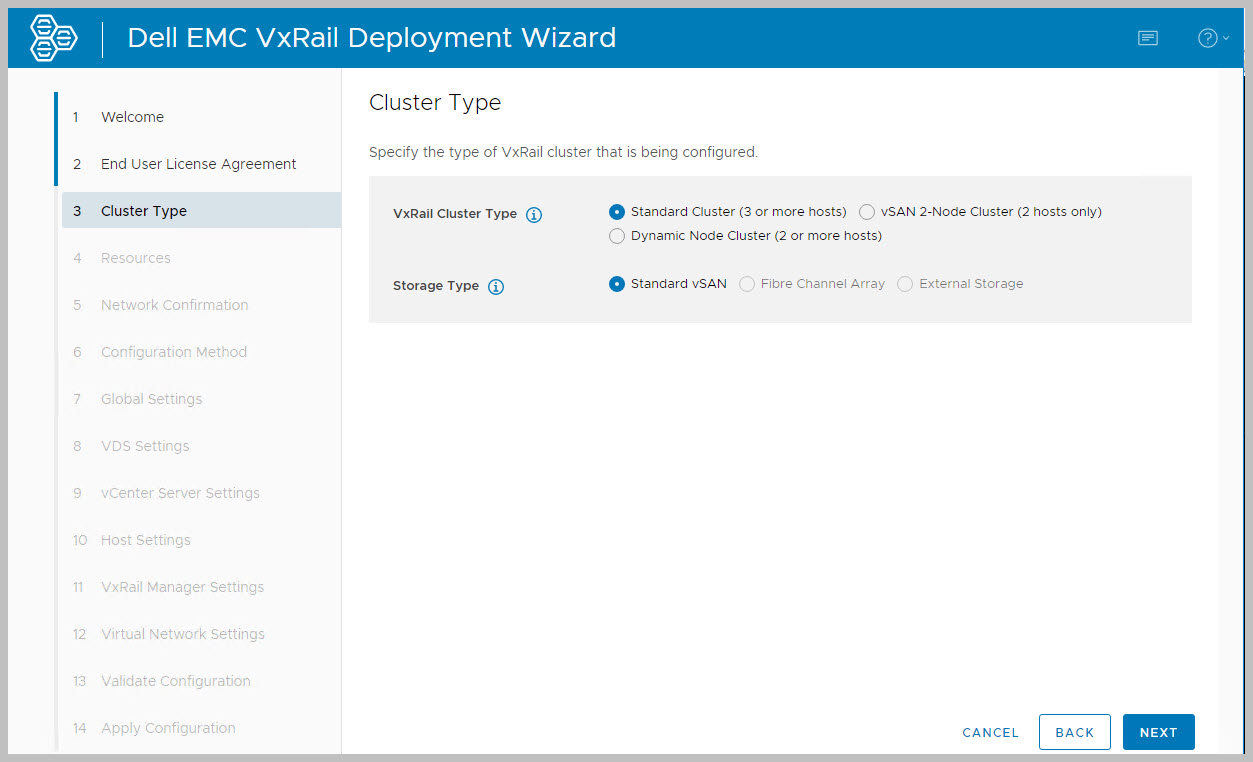
Task: Open the messages panel icon in header
Action: [1148, 38]
